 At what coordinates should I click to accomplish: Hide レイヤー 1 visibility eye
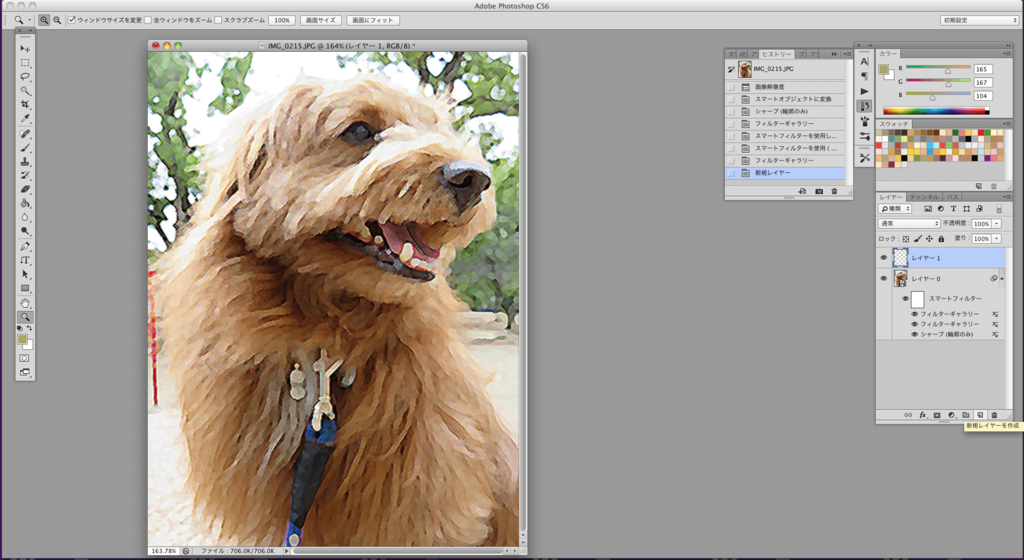(884, 258)
